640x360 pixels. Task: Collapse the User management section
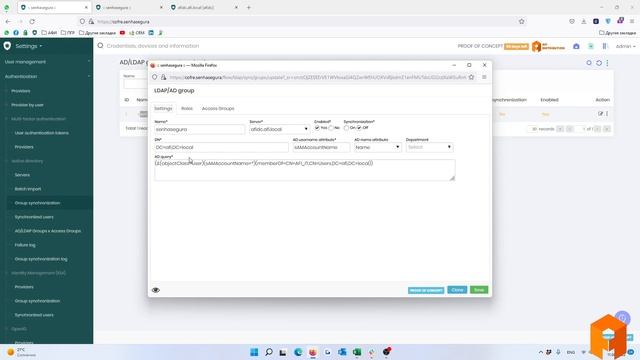click(47, 62)
